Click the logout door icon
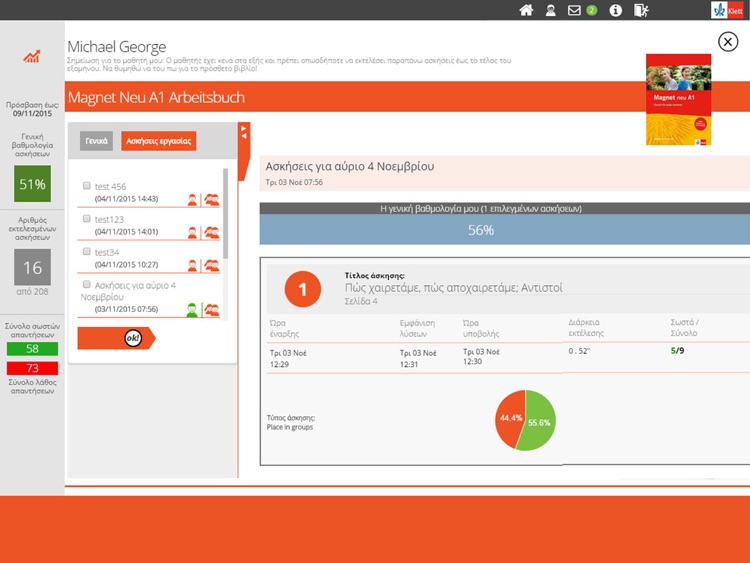Image resolution: width=750 pixels, height=563 pixels. [x=641, y=10]
